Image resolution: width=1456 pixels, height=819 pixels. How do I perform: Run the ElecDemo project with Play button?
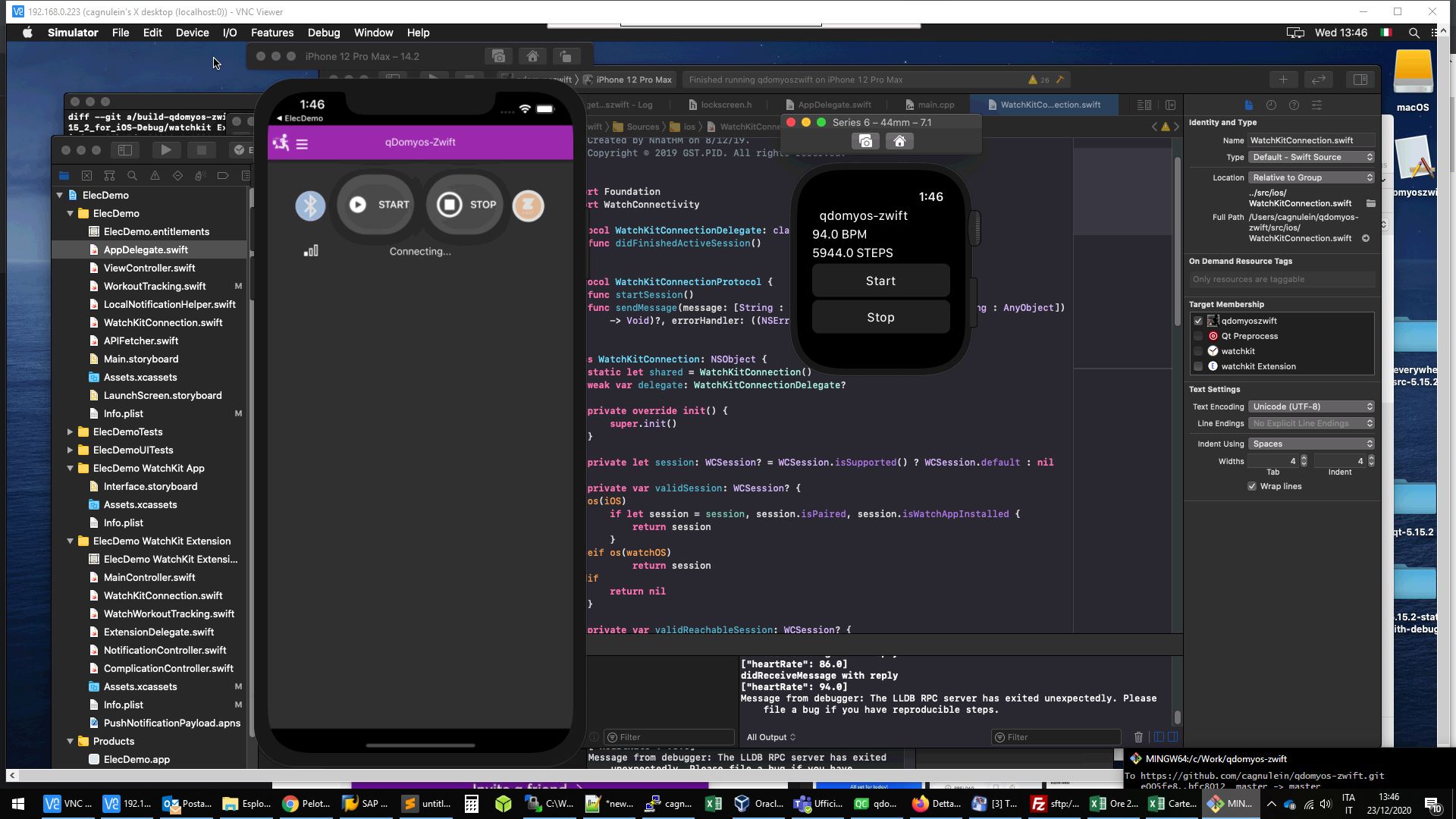click(x=166, y=150)
